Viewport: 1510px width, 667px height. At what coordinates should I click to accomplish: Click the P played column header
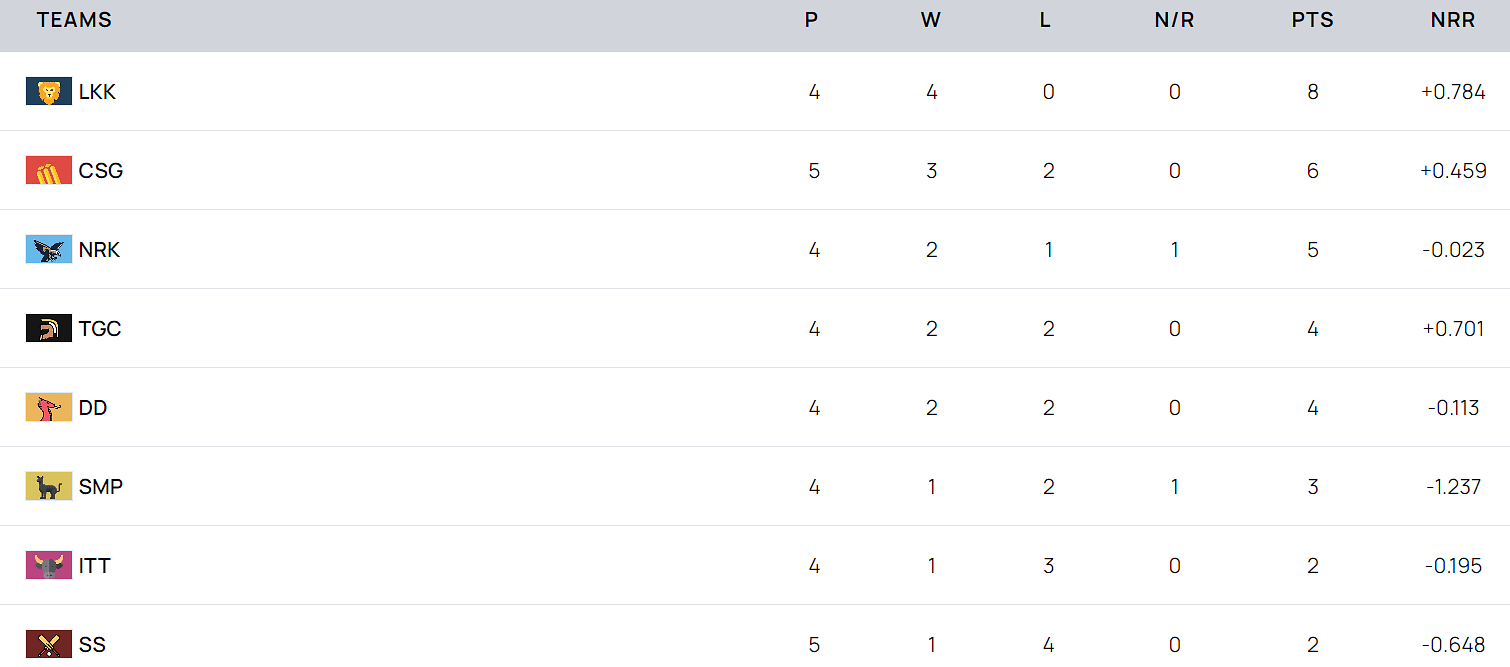811,20
